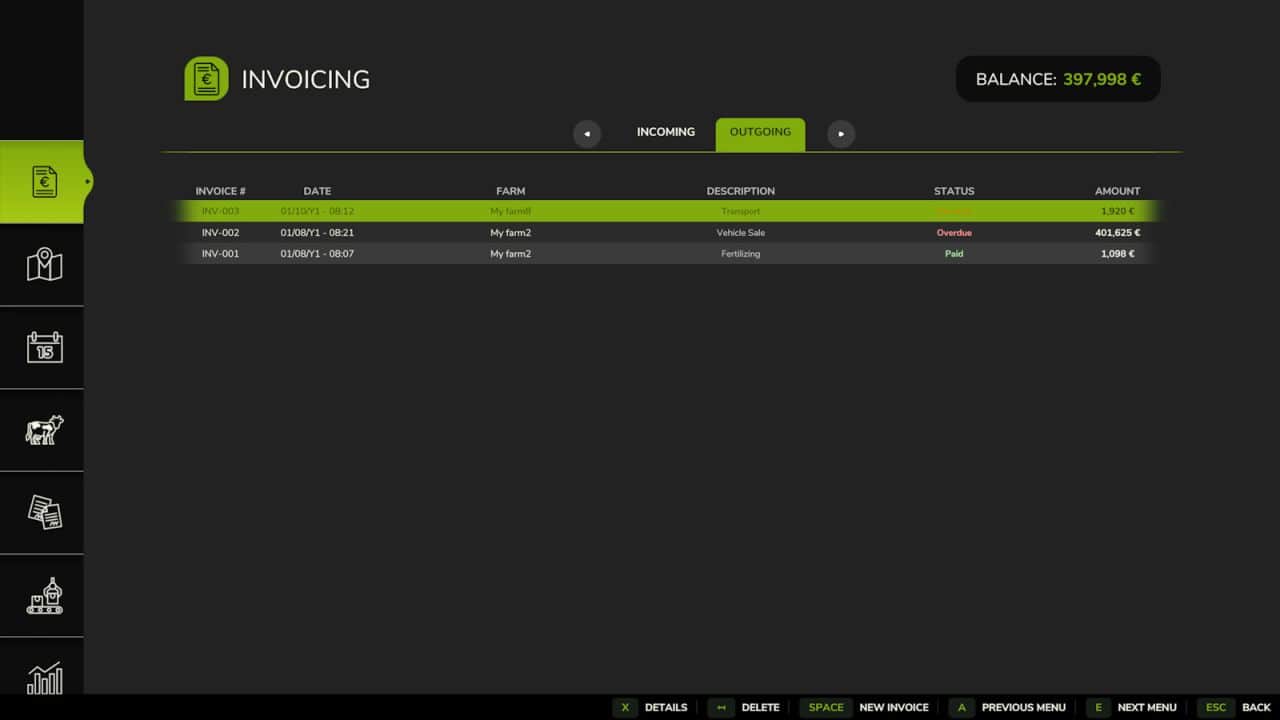This screenshot has height=720, width=1280.
Task: Open the production factory icon
Action: click(x=44, y=596)
